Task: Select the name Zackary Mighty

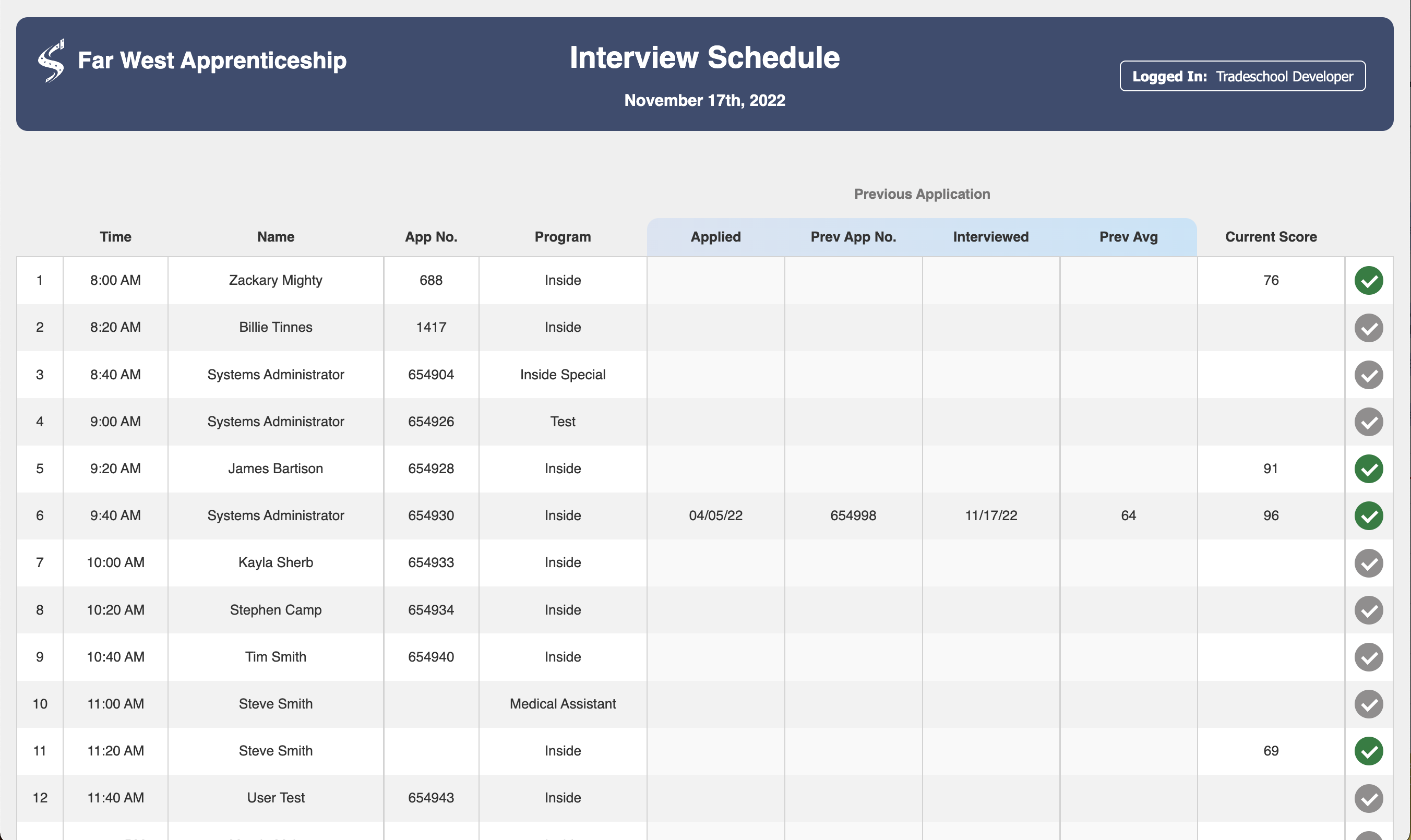Action: pyautogui.click(x=276, y=280)
